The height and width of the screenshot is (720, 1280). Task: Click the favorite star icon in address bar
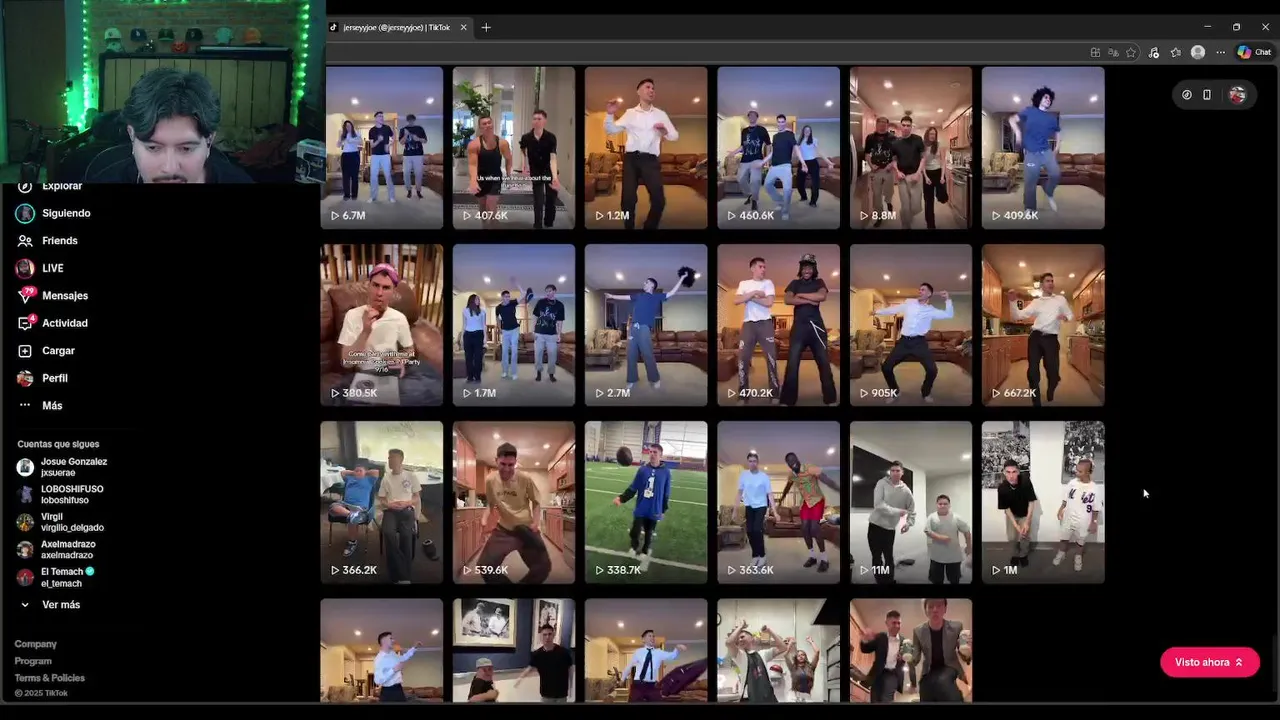click(1131, 53)
